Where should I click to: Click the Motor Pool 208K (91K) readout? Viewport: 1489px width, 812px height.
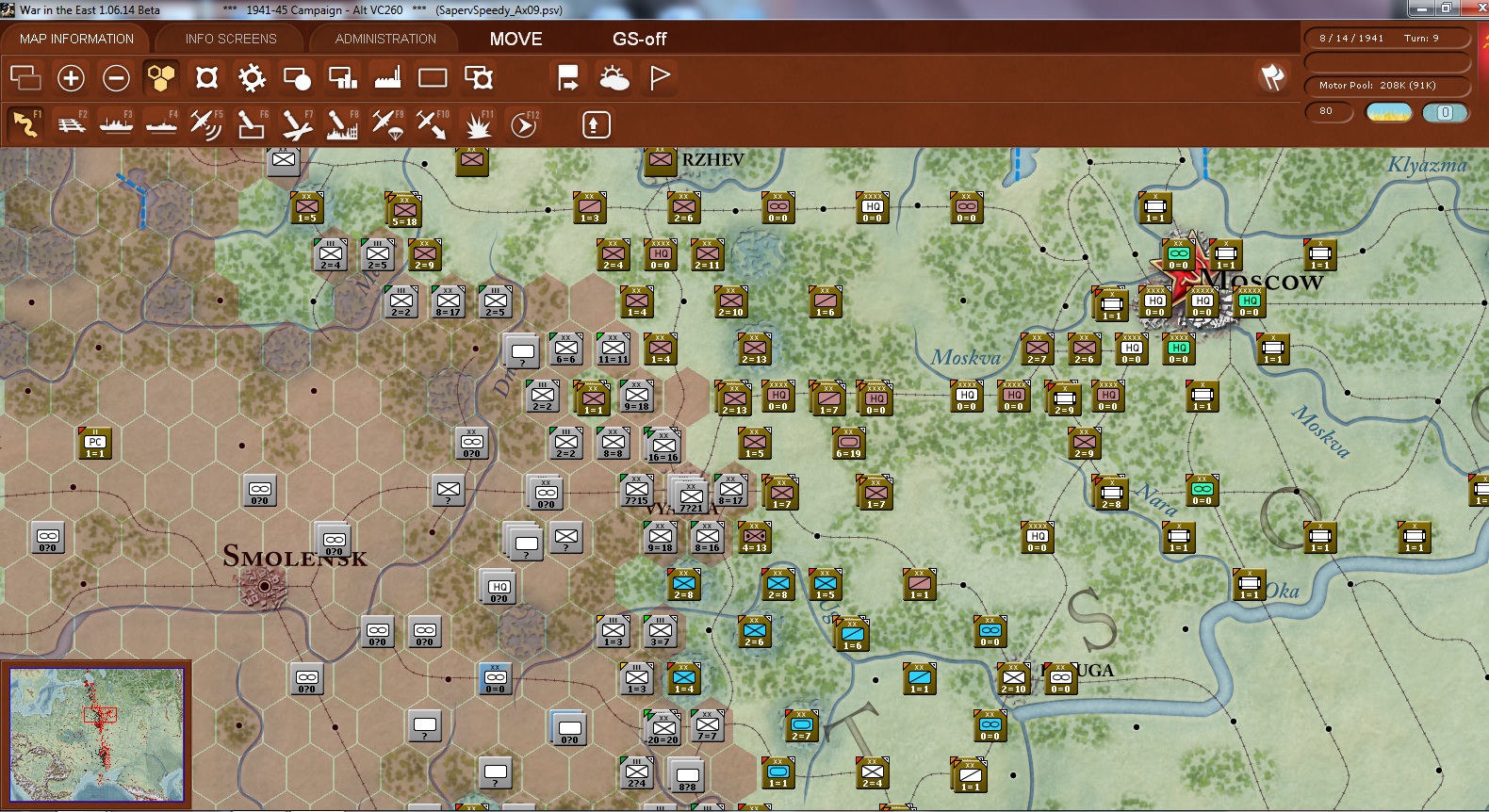coord(1387,86)
